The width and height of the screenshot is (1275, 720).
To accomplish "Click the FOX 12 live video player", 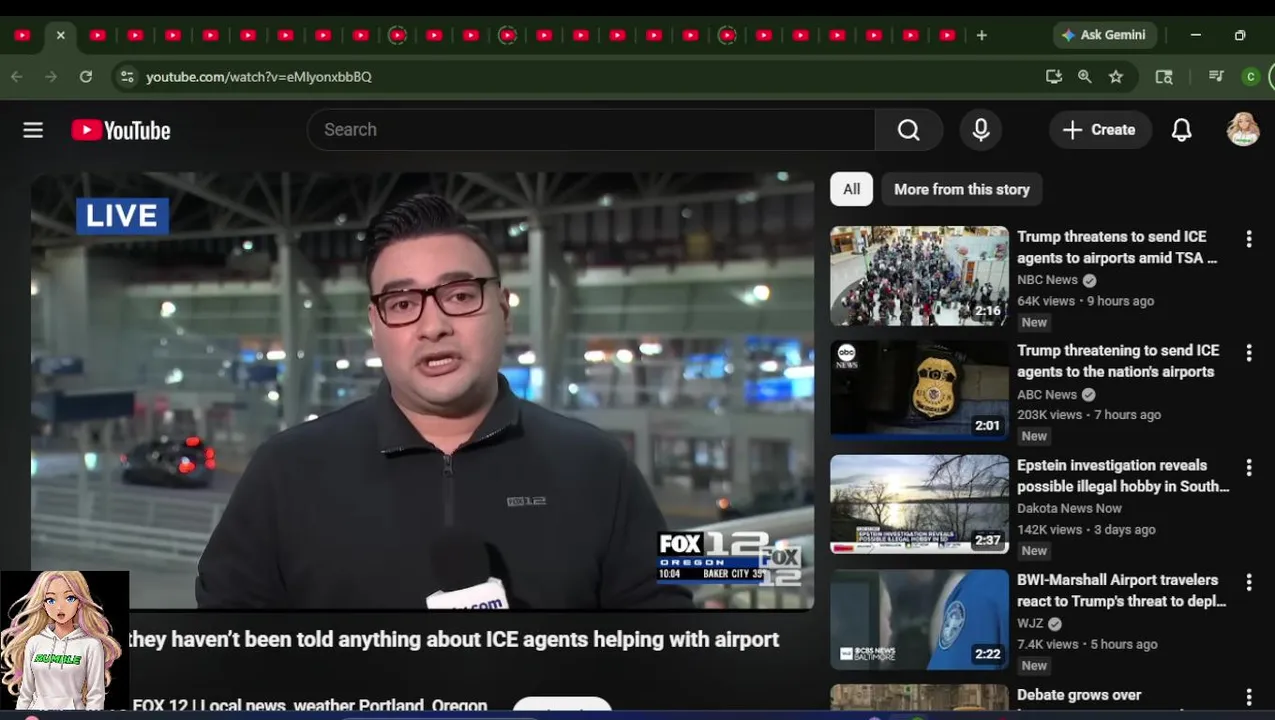I will [422, 391].
